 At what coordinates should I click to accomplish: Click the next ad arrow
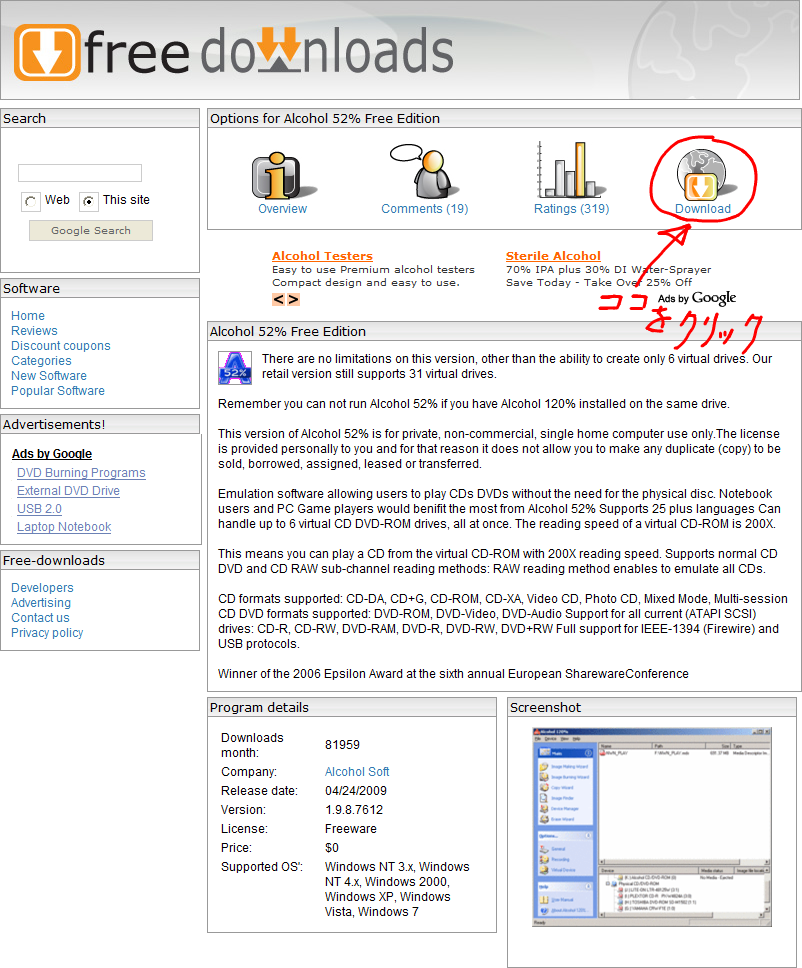coord(293,299)
